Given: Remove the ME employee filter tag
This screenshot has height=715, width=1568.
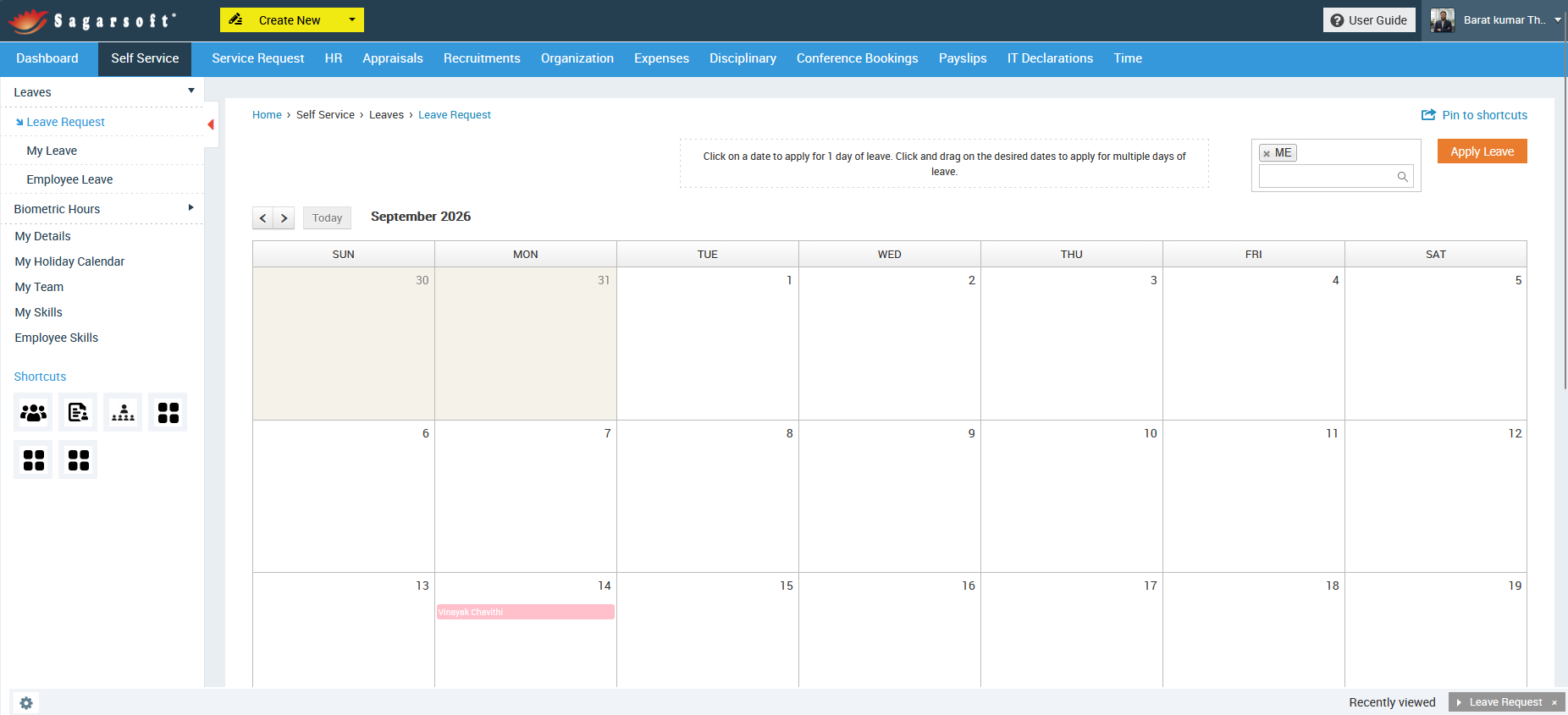Looking at the screenshot, I should click(x=1267, y=153).
